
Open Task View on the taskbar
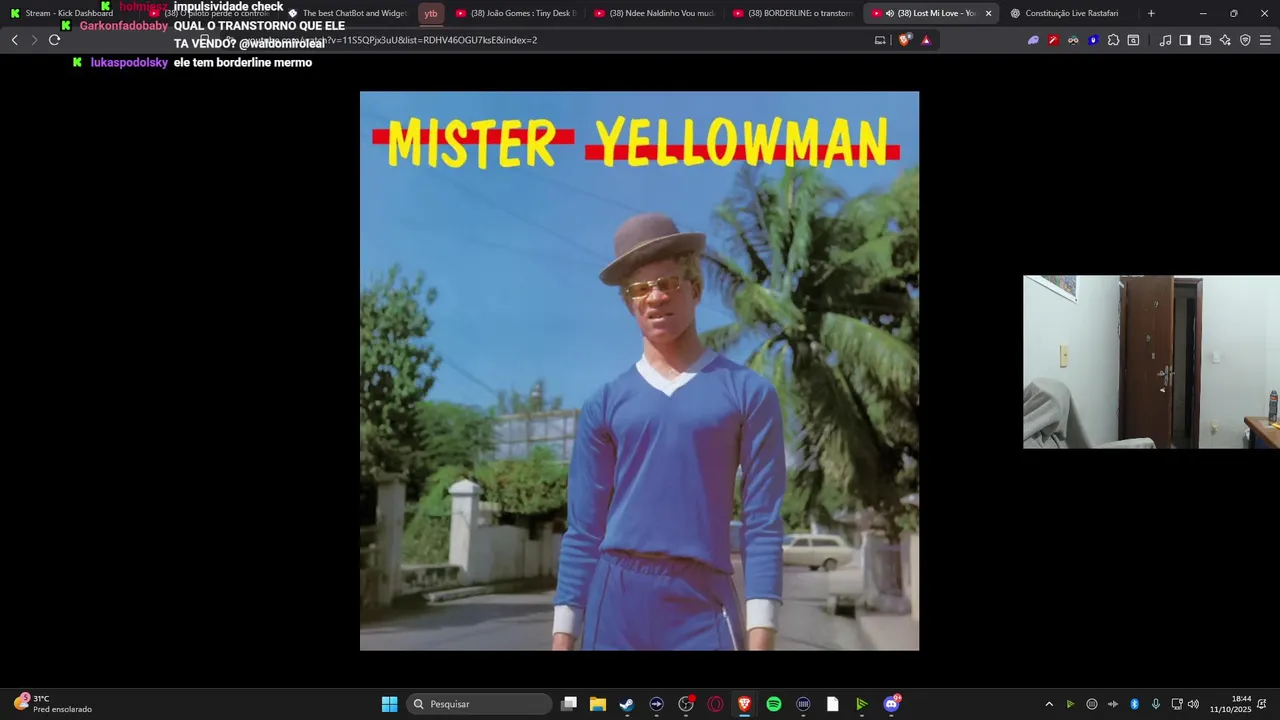569,704
